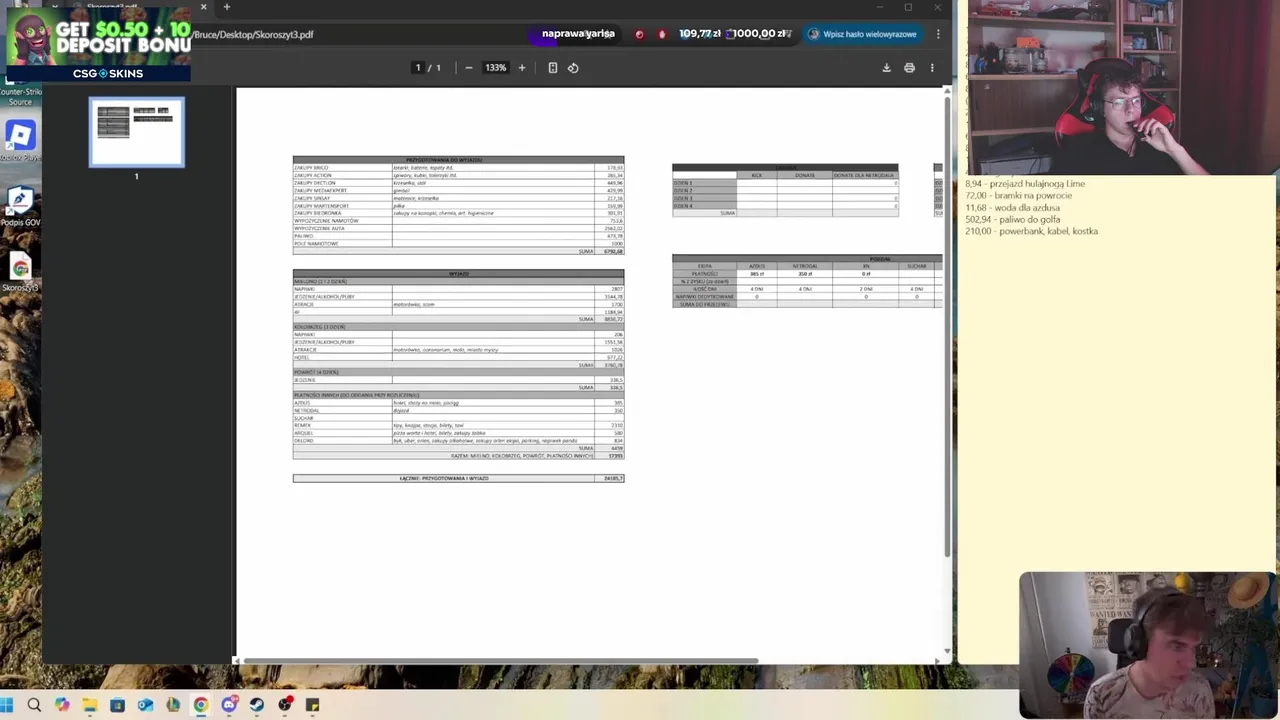The width and height of the screenshot is (1280, 720).
Task: Click the 'ZAKUPY BIEDRONKA' row label
Action: coord(318,213)
